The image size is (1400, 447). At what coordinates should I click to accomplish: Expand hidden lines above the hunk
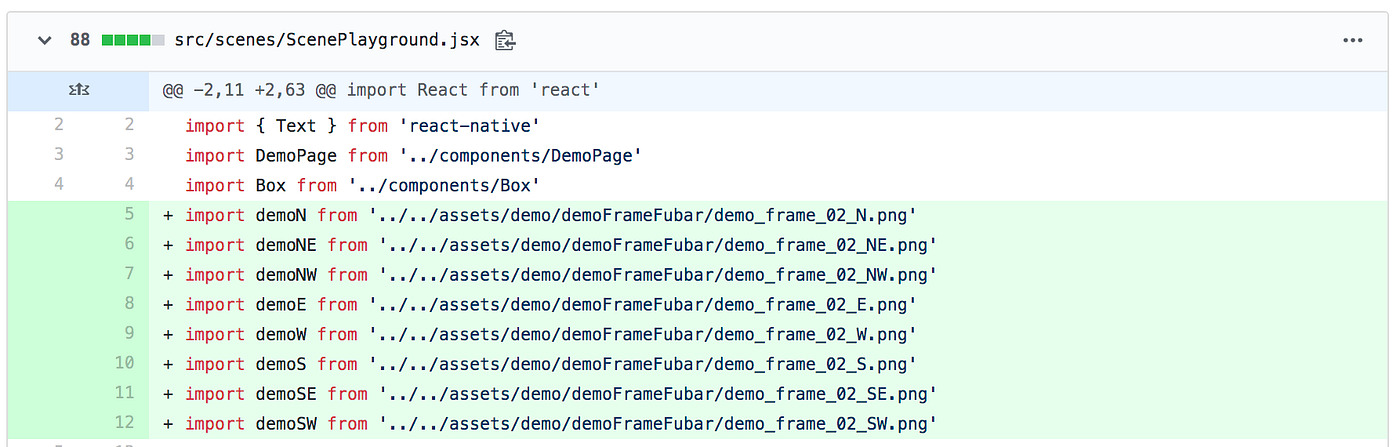pyautogui.click(x=78, y=90)
